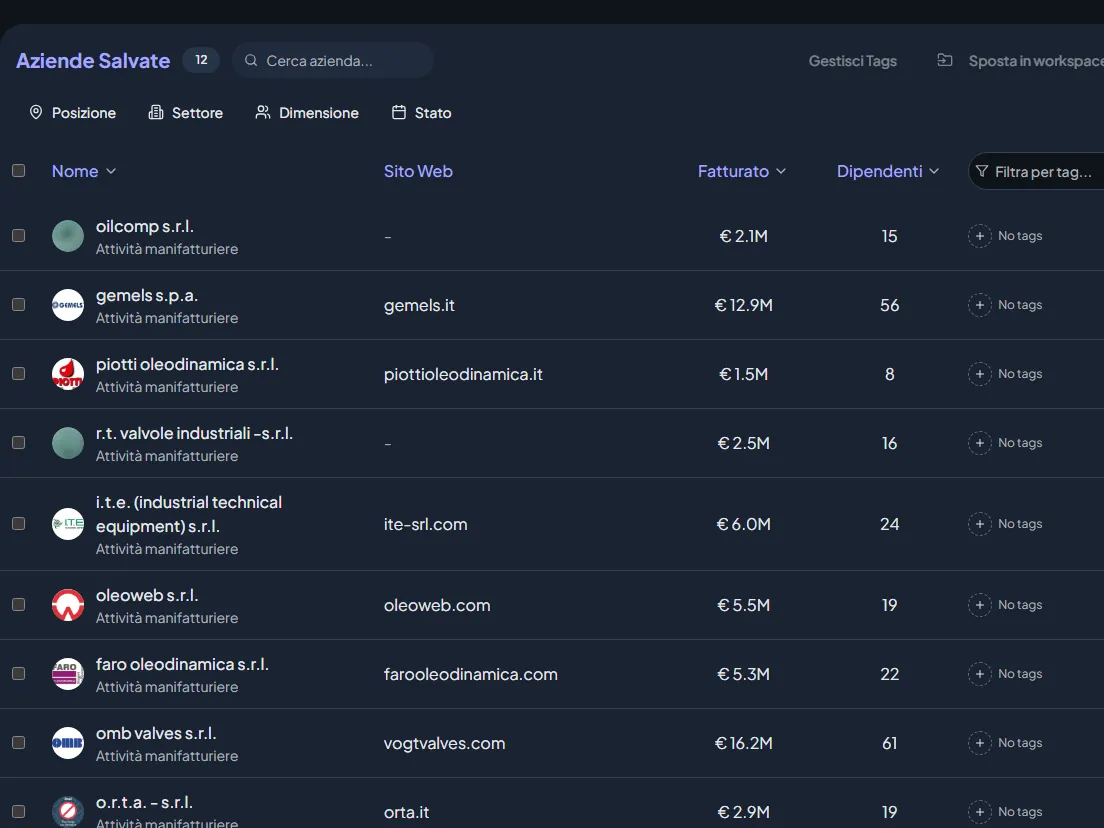Add tag plus icon for i.t.e. row
The image size is (1104, 828).
pos(979,524)
